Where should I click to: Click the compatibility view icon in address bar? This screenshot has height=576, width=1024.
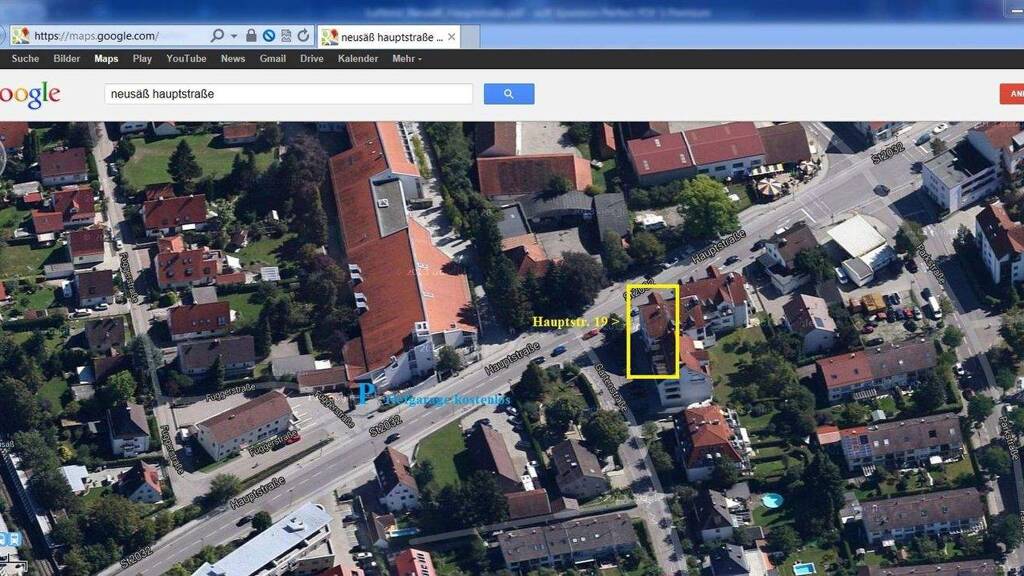click(285, 36)
